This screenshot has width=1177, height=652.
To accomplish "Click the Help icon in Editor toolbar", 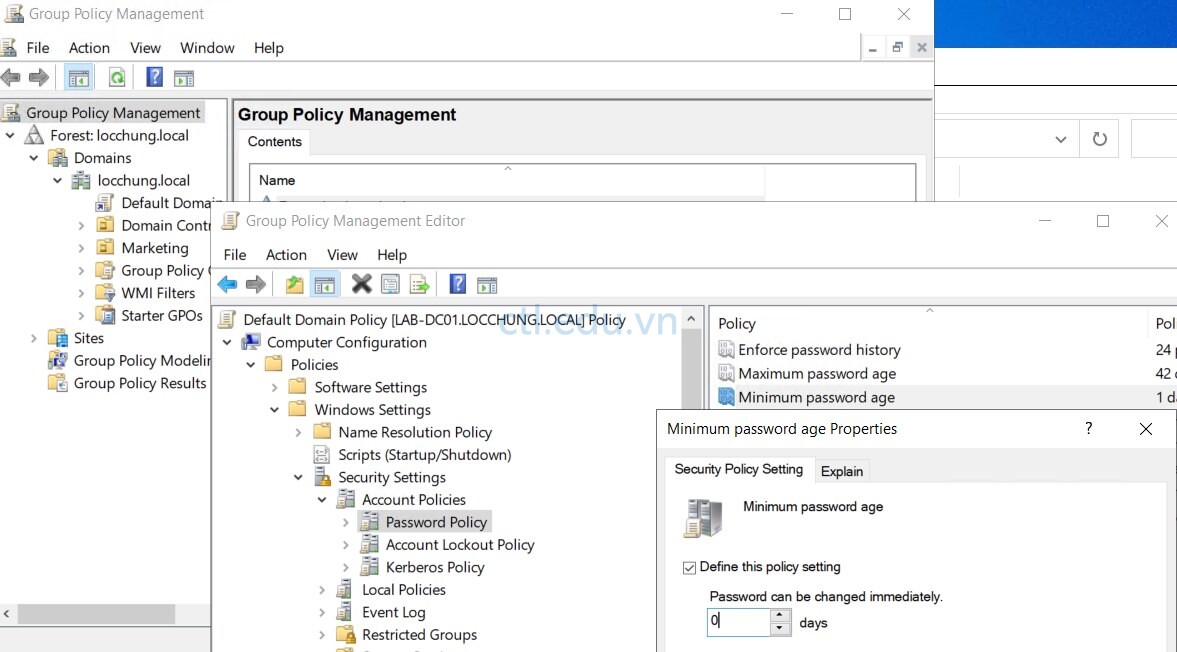I will click(x=457, y=284).
